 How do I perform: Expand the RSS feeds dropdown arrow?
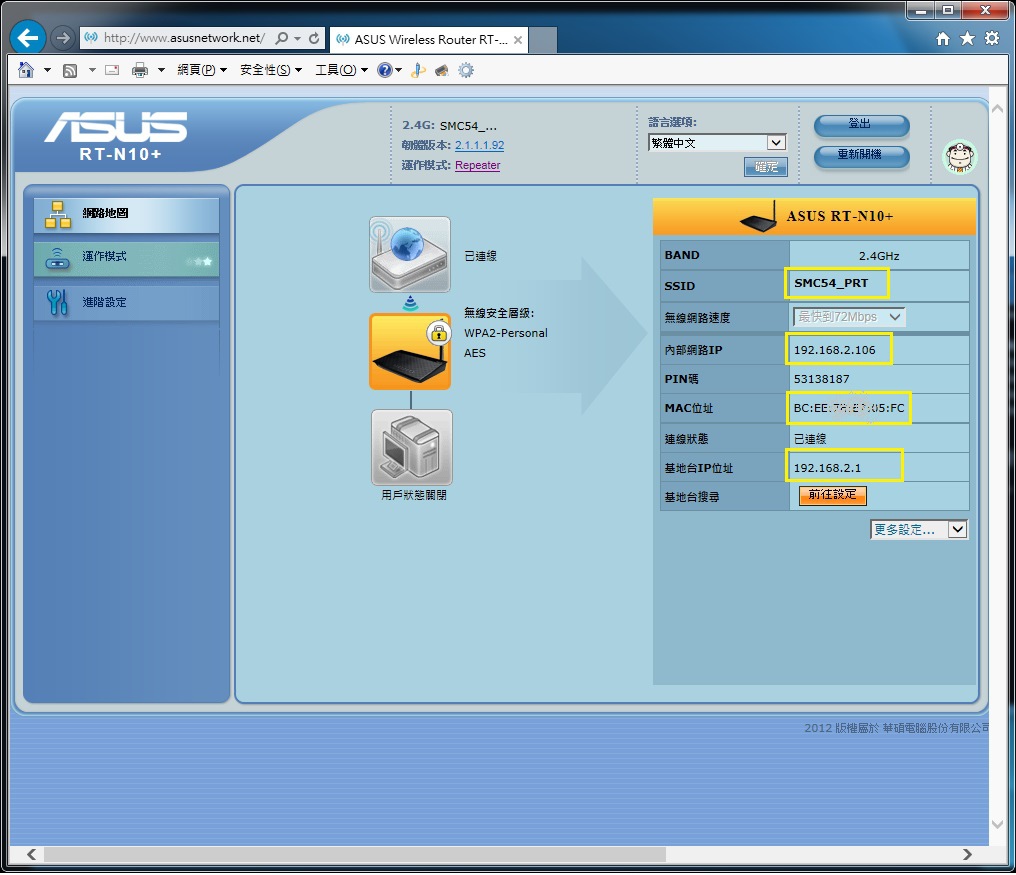[92, 70]
